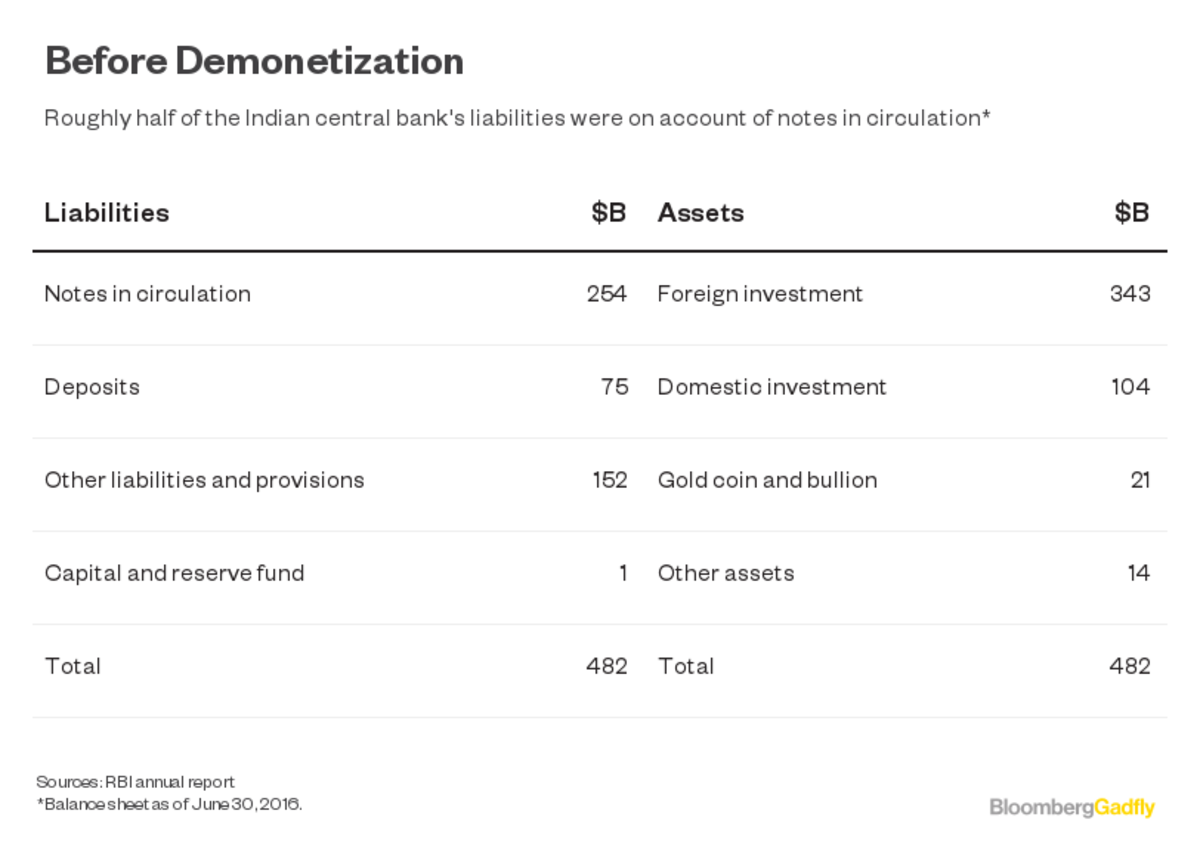Click the Other liabilities and provisions label
The image size is (1200, 863).
pyautogui.click(x=205, y=480)
